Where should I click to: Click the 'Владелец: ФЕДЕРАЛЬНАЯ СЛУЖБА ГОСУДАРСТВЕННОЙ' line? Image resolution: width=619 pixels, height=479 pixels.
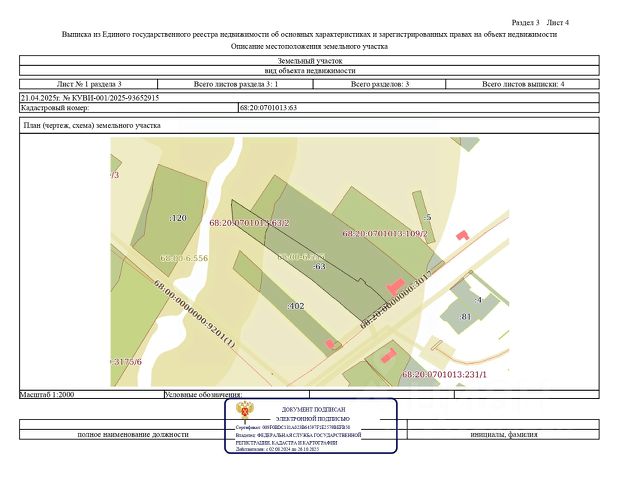[x=298, y=435]
